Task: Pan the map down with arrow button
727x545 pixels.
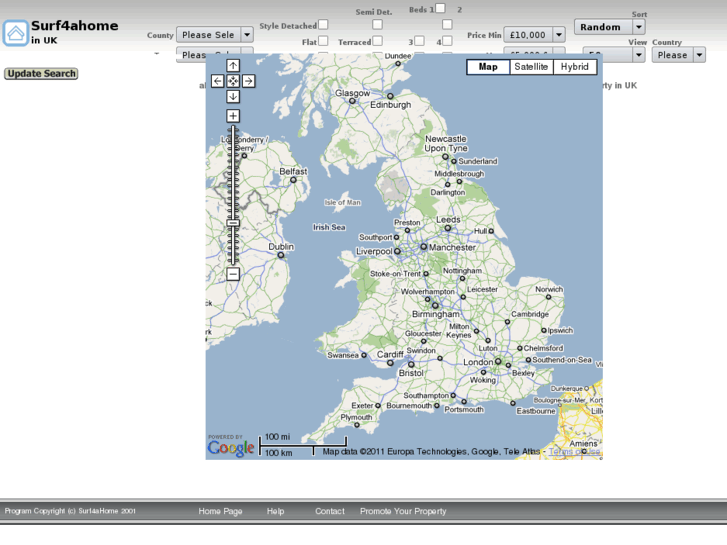Action: click(233, 97)
